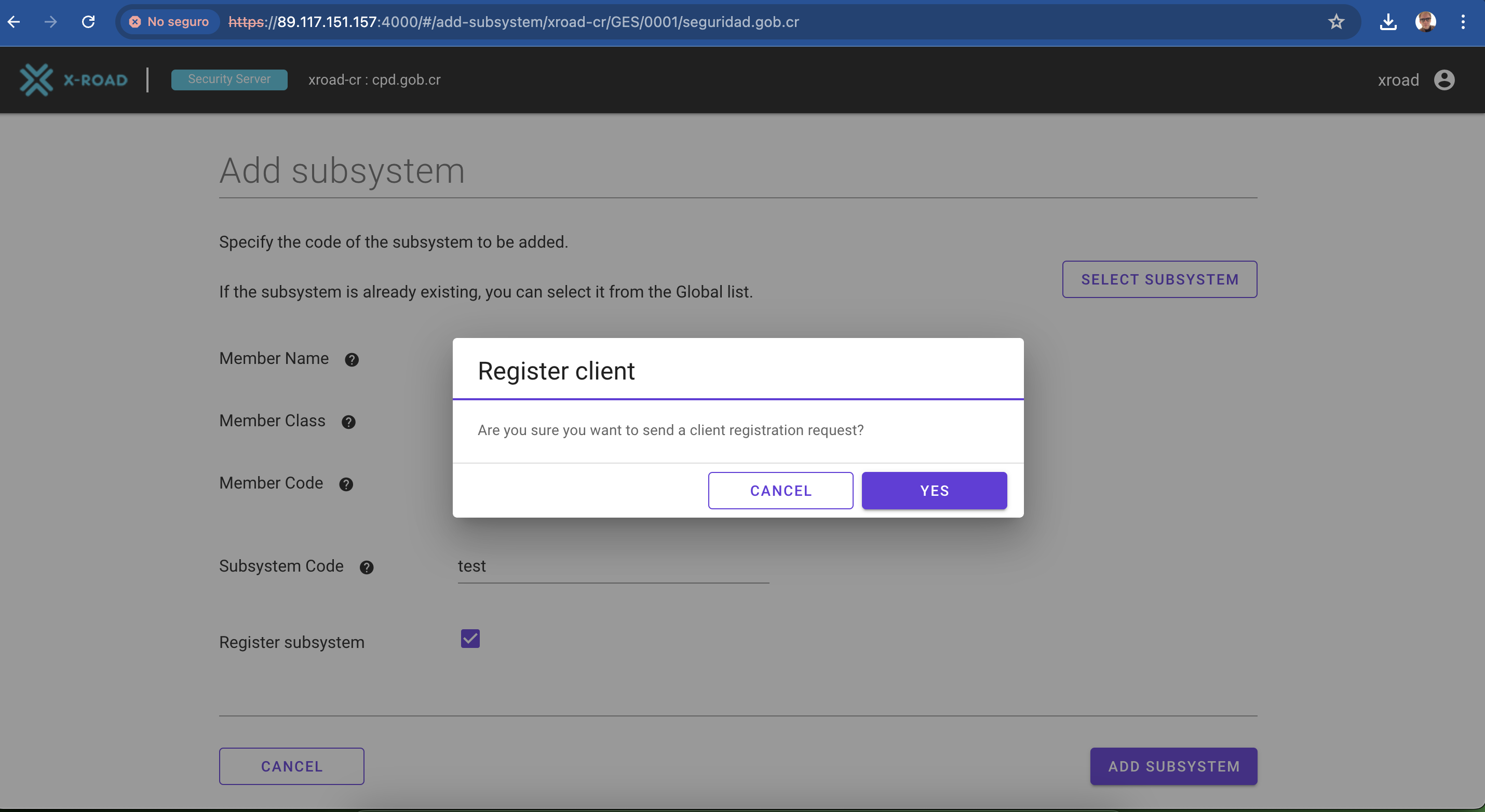
Task: Open the browser downloads icon
Action: pos(1388,22)
